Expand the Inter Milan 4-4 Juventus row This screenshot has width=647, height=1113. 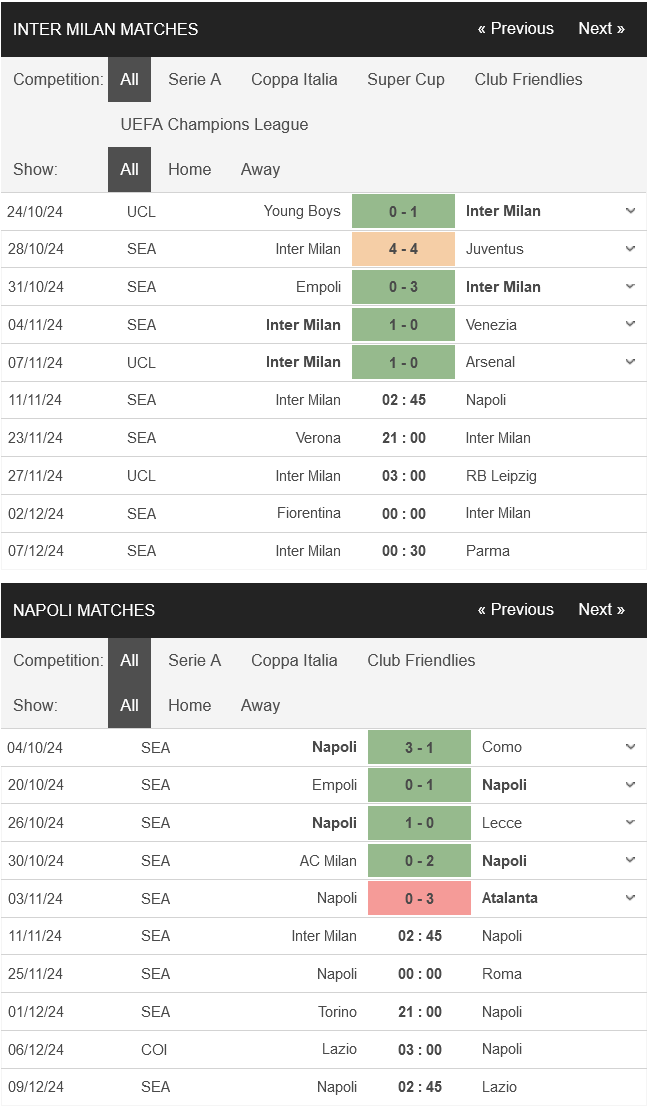630,249
